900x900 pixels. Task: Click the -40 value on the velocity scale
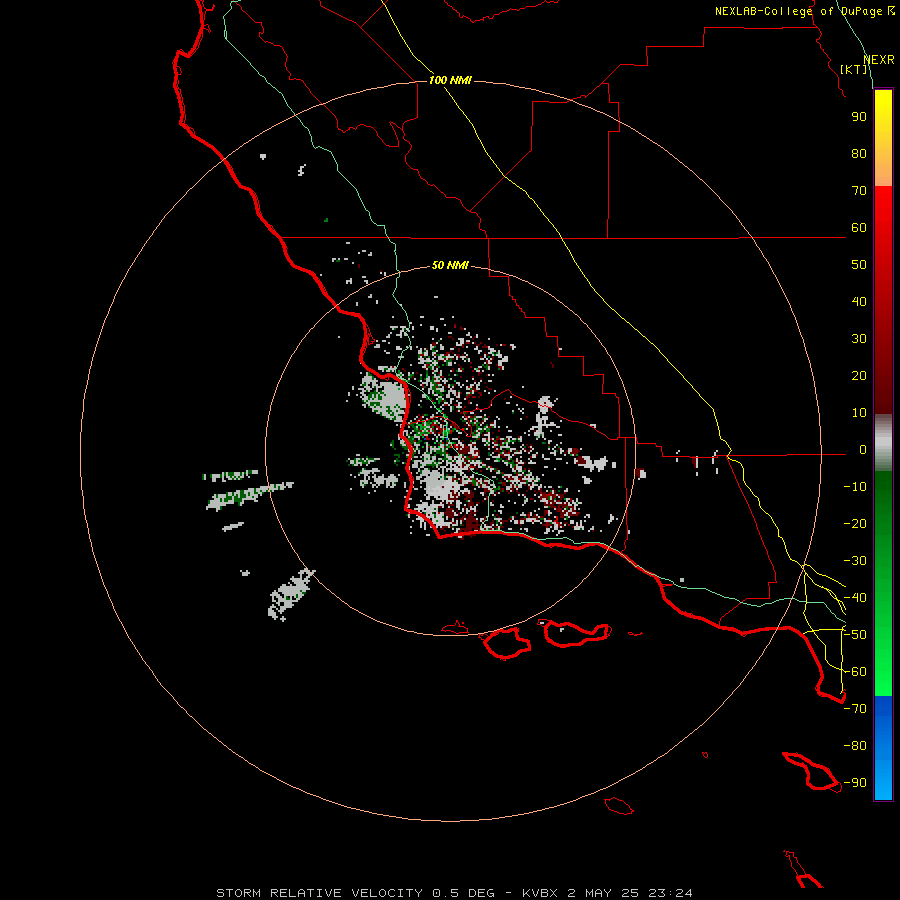(x=855, y=598)
